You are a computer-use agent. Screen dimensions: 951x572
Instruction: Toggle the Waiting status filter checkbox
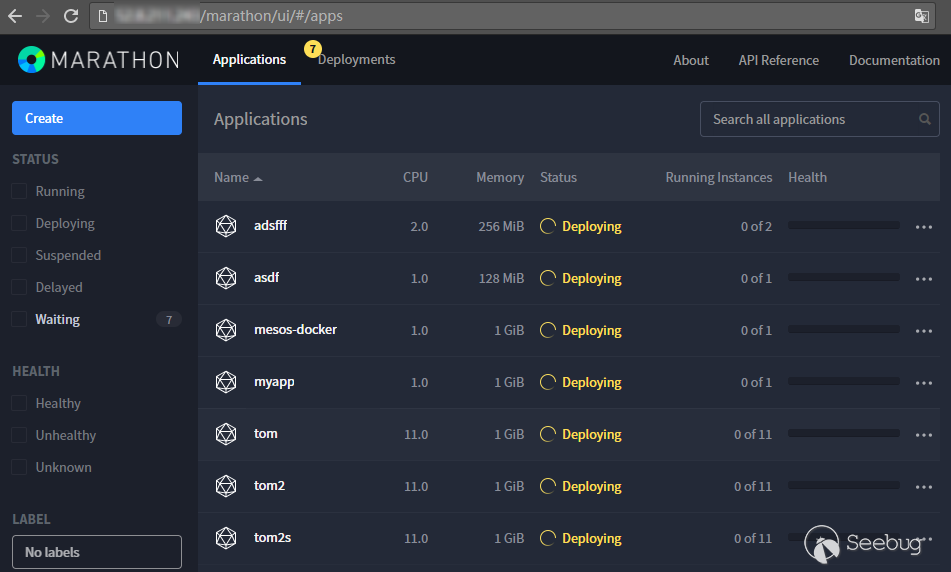pyautogui.click(x=19, y=319)
